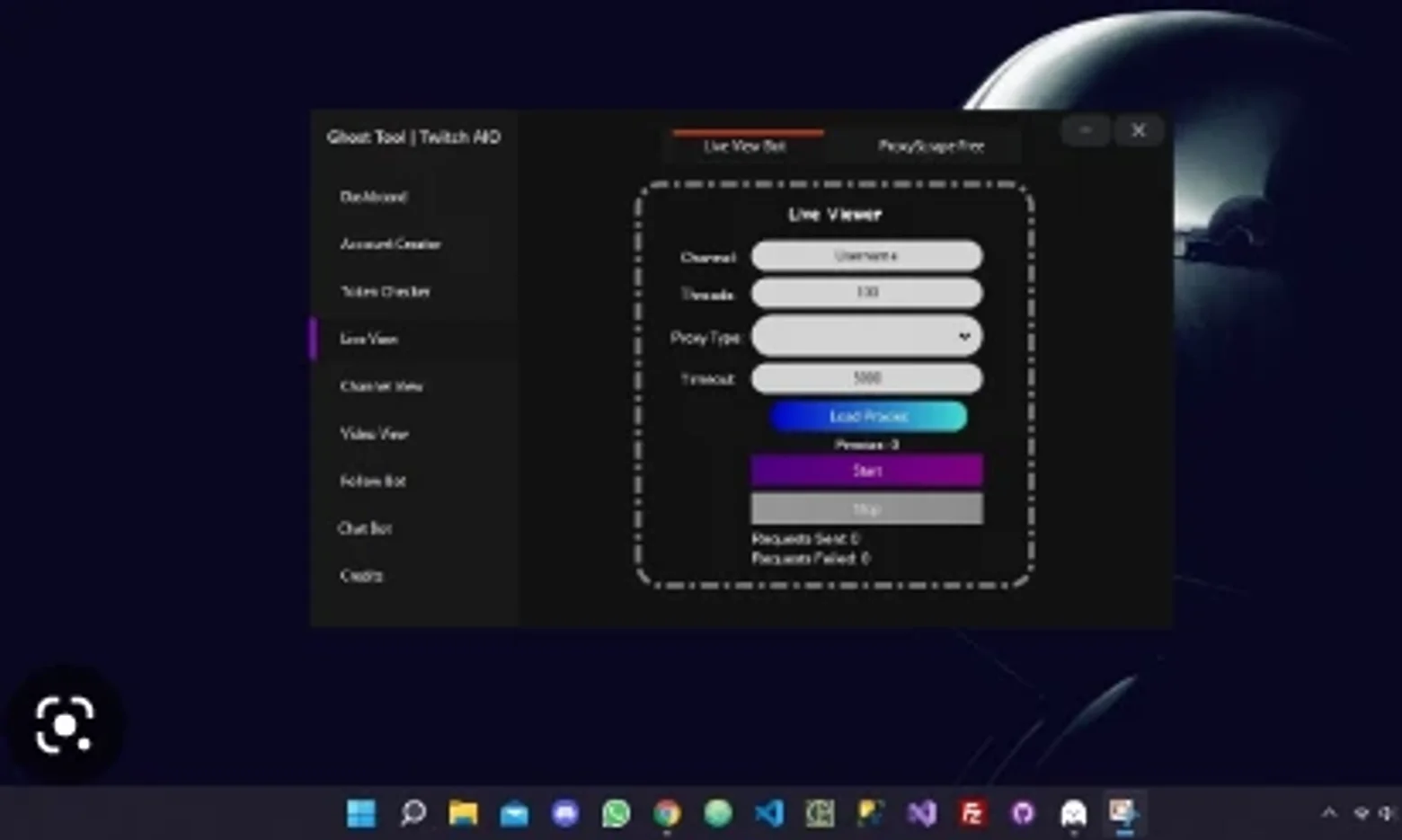This screenshot has height=840, width=1402.
Task: Click the Timeout input field
Action: pyautogui.click(x=867, y=378)
